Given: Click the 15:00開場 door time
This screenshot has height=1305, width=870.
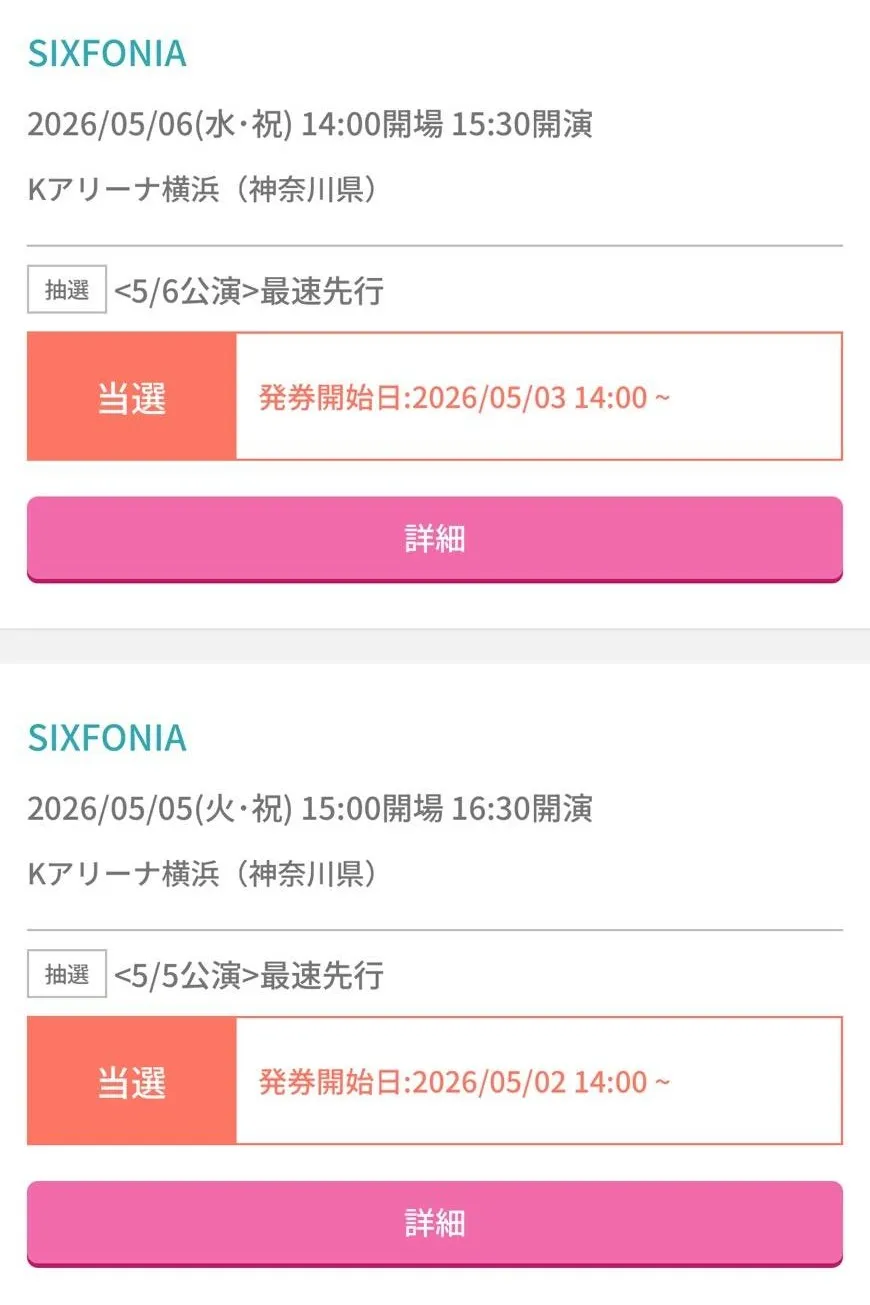Looking at the screenshot, I should tap(372, 808).
